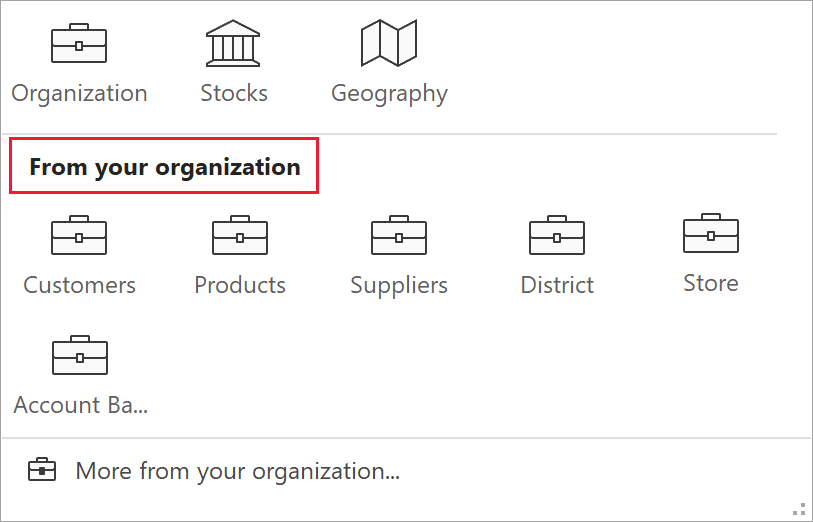This screenshot has width=813, height=522.
Task: Click the small briefcase beside More from your organization
Action: coord(42,470)
